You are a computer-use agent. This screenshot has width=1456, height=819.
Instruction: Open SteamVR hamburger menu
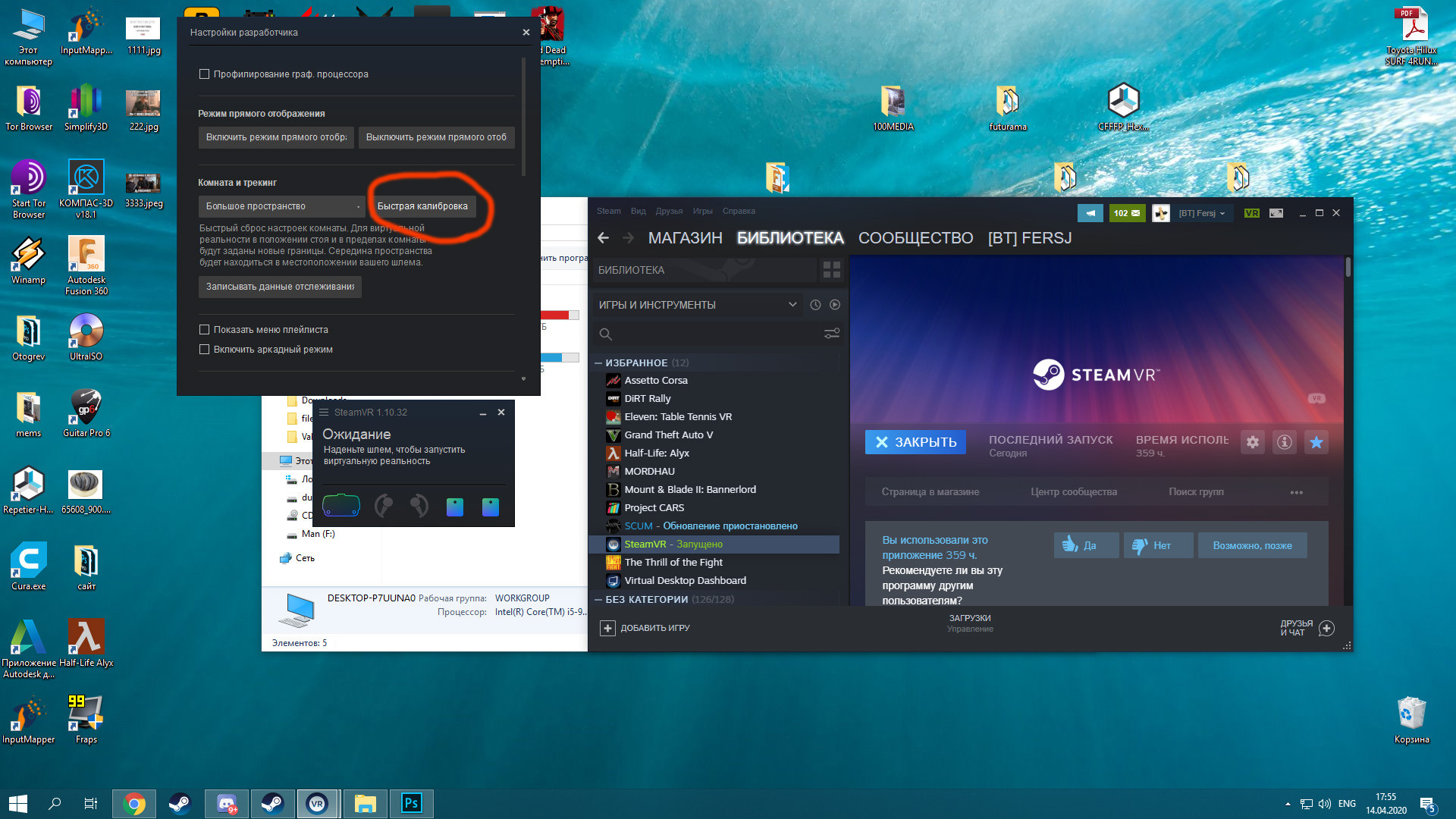[324, 413]
